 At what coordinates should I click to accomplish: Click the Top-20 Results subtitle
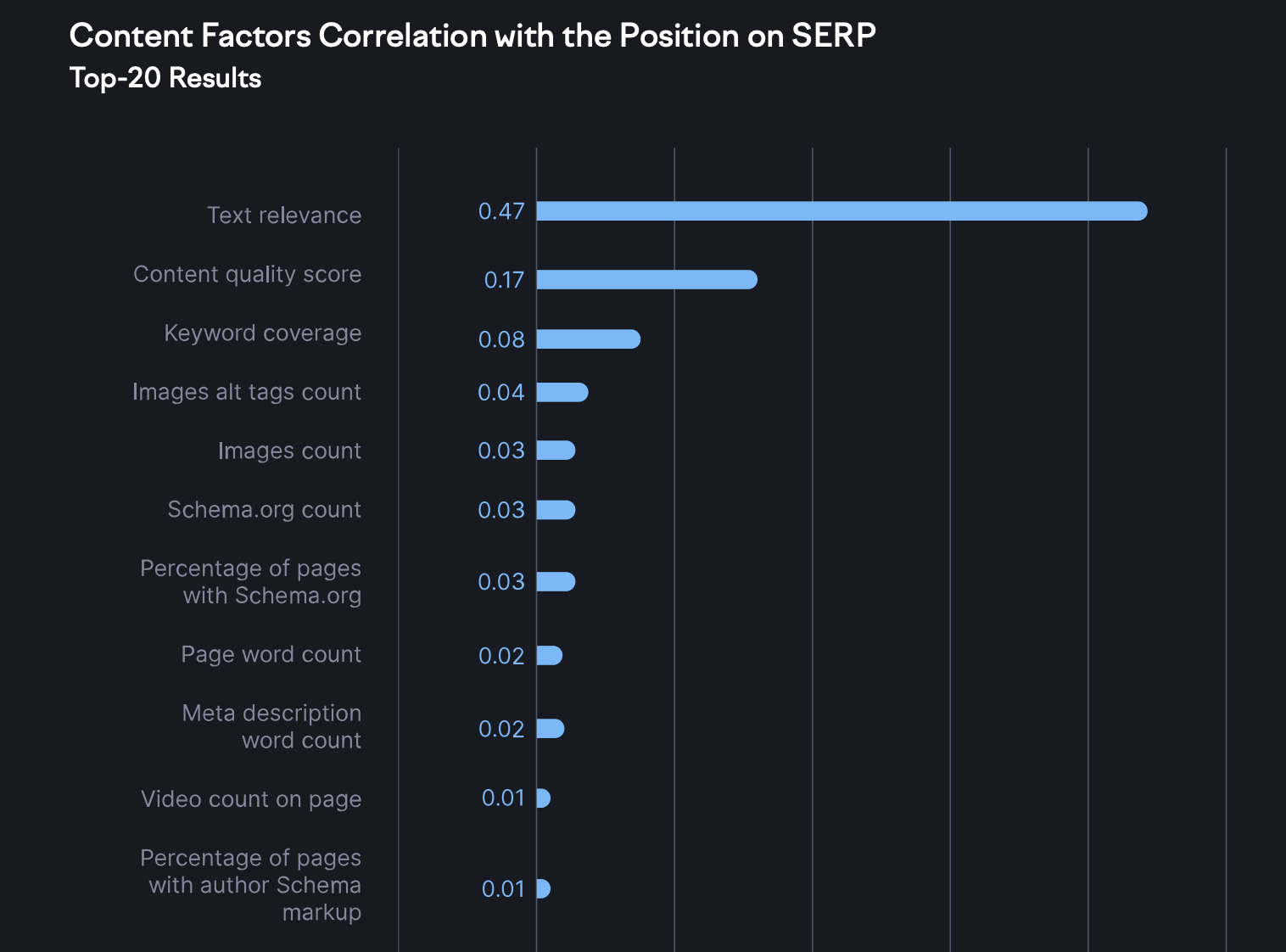tap(165, 78)
